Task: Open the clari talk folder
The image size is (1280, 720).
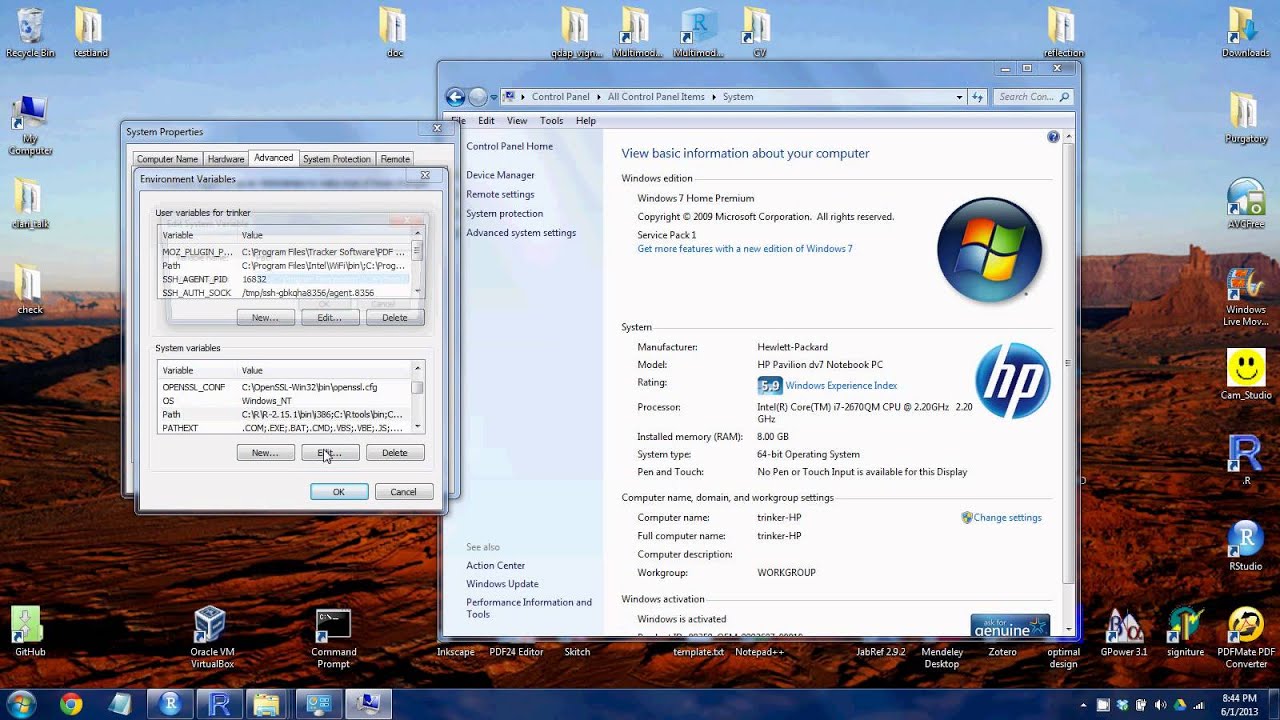Action: pos(30,204)
